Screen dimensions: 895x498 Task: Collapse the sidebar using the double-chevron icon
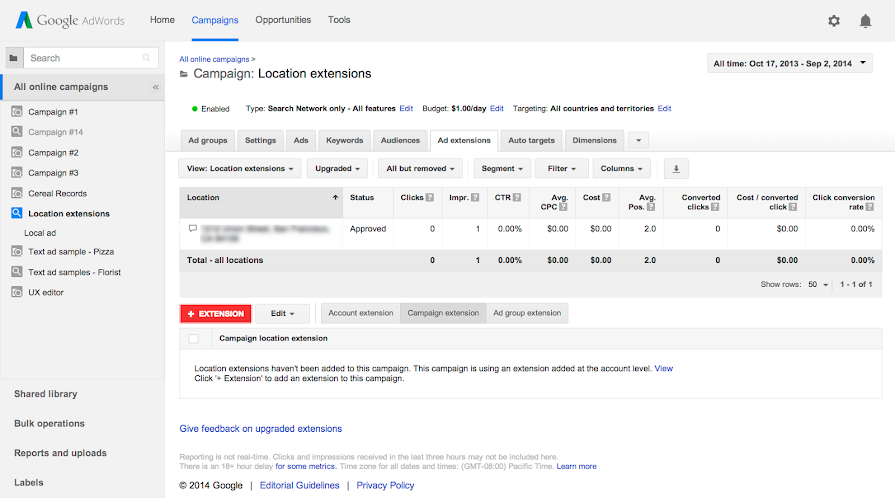155,87
